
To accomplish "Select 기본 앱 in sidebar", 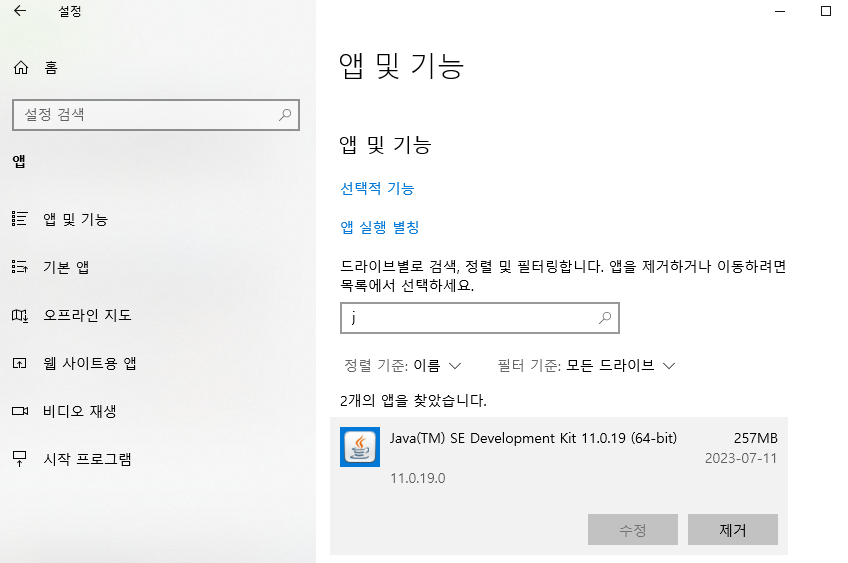I will coord(66,267).
